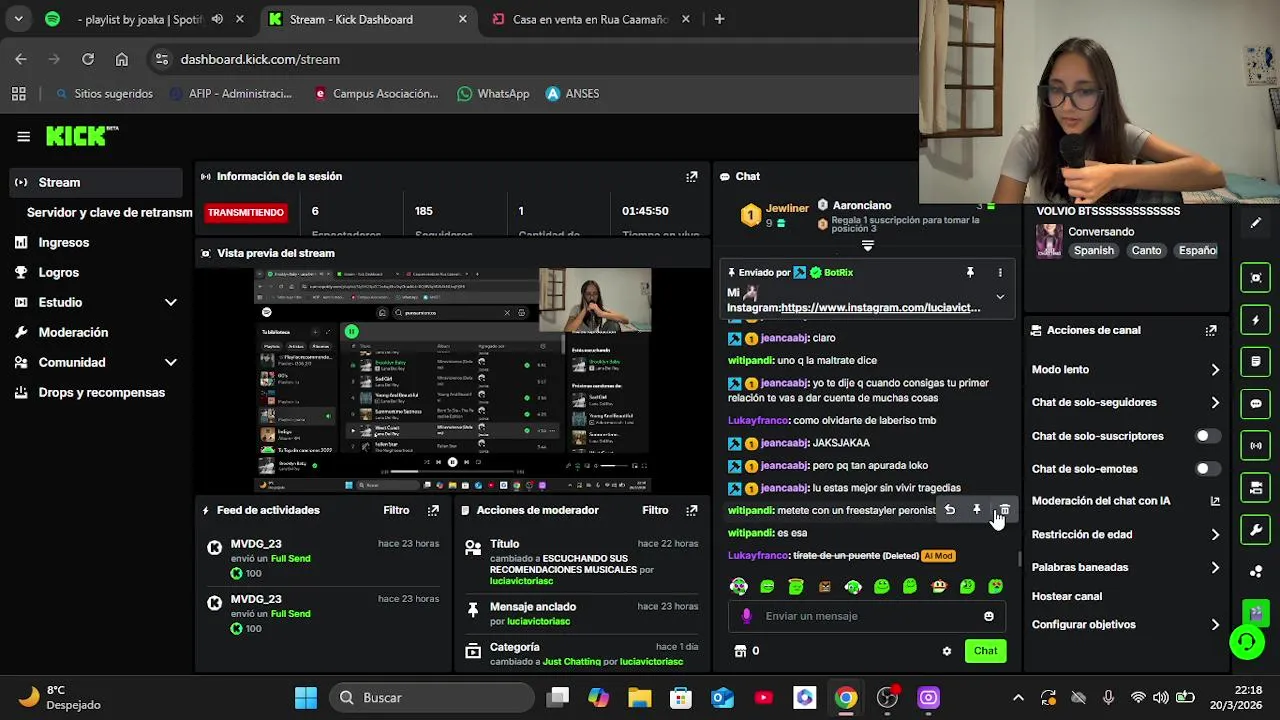The image size is (1280, 720).
Task: Open Windows Start menu
Action: point(306,698)
